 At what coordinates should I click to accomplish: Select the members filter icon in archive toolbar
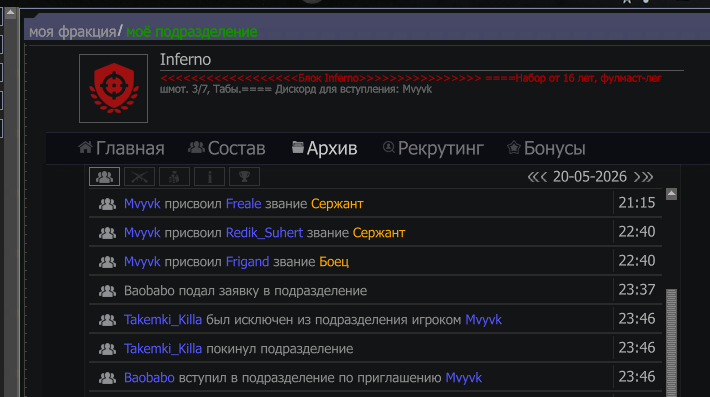(105, 177)
